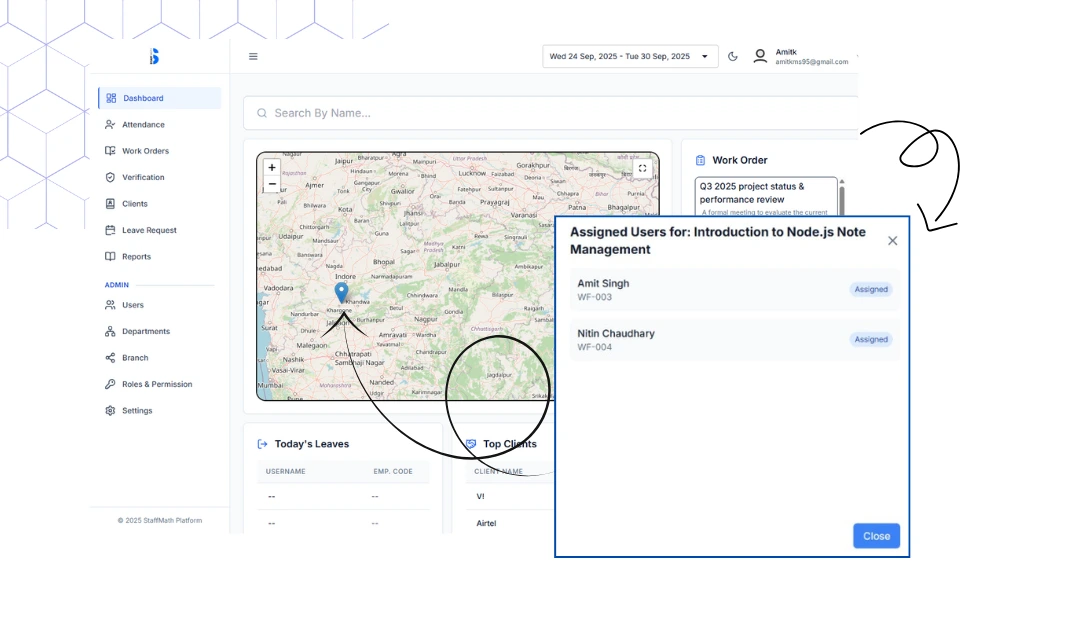Click the Today's Leaves exit icon
Image resolution: width=1080 pixels, height=620 pixels.
[262, 444]
